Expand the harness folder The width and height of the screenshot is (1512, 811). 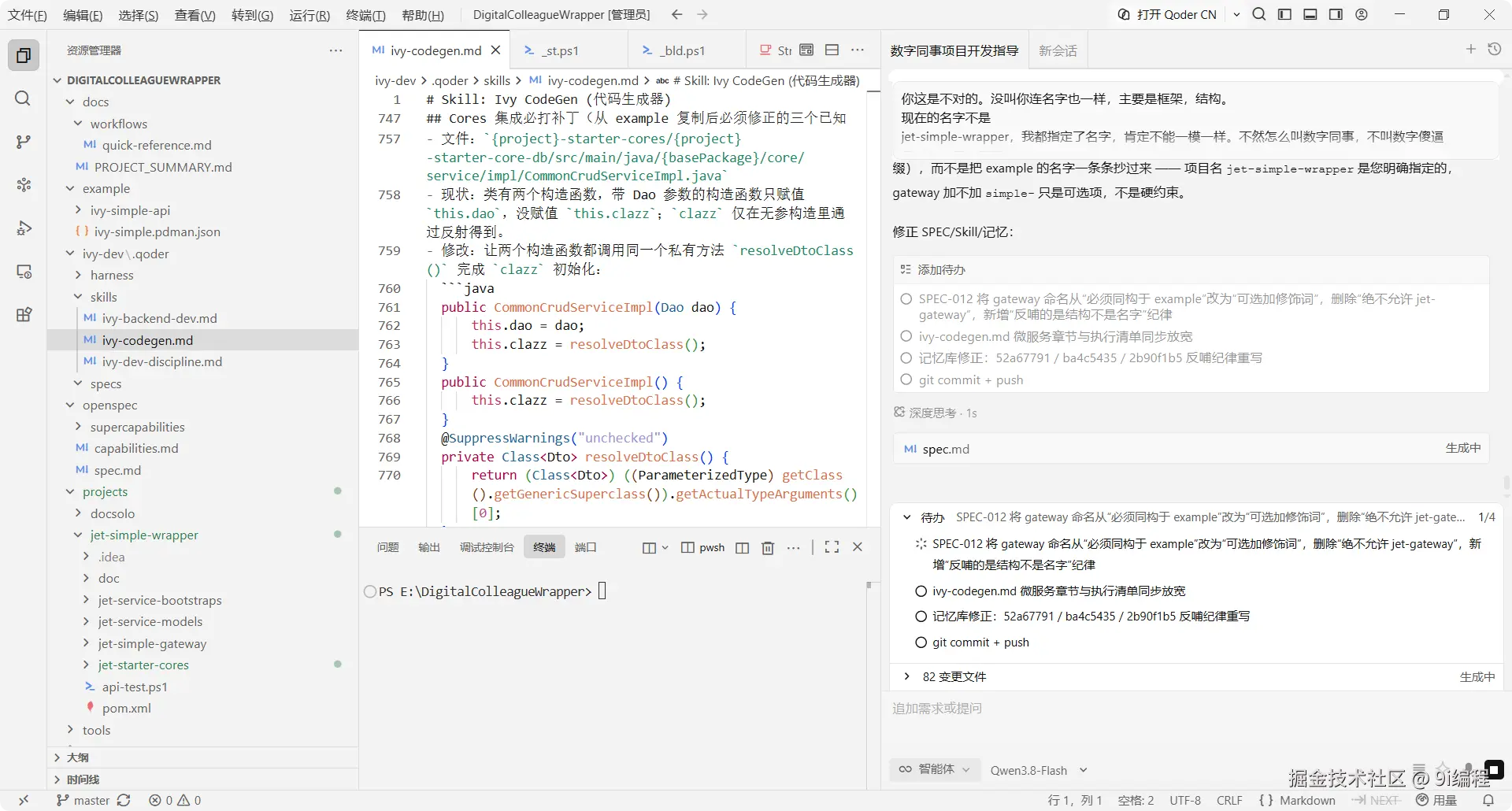click(78, 275)
